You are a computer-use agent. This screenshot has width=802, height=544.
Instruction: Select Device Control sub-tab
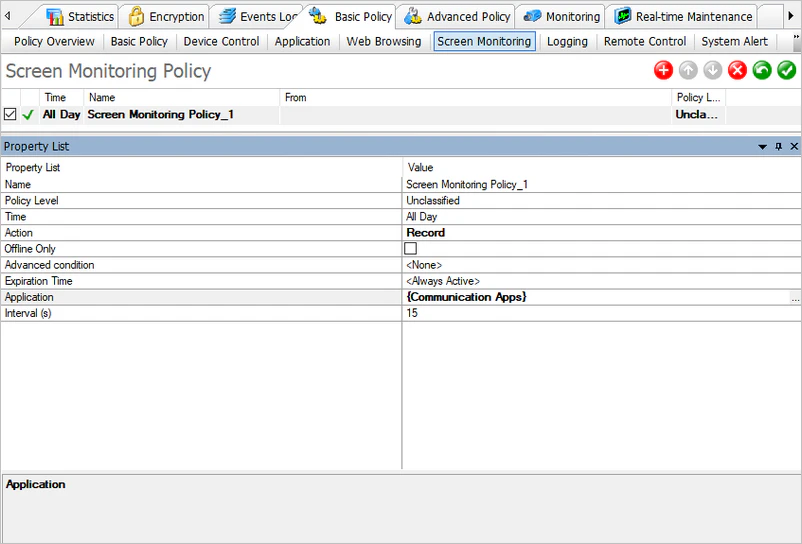pos(221,41)
